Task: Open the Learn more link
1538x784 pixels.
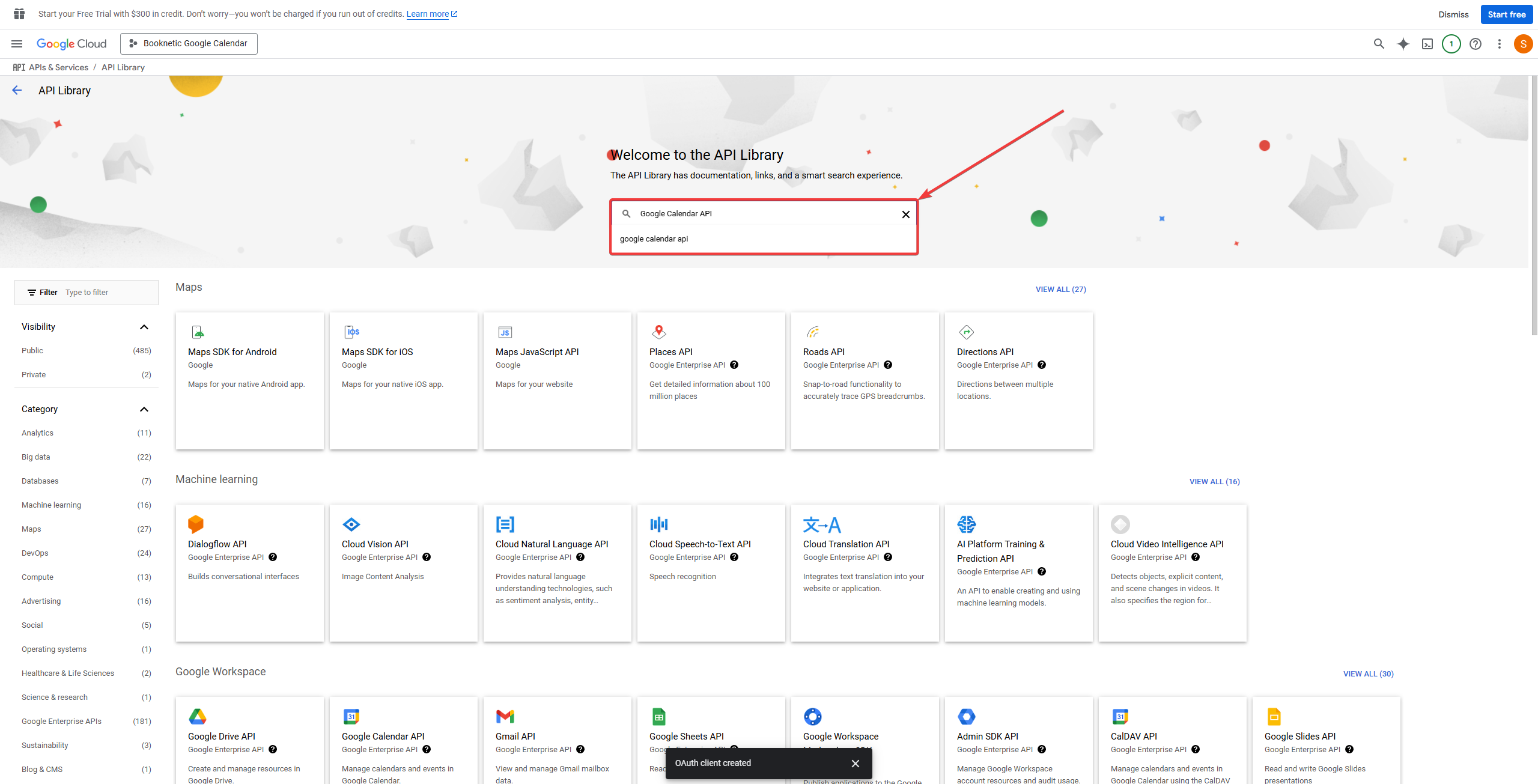Action: click(x=432, y=14)
